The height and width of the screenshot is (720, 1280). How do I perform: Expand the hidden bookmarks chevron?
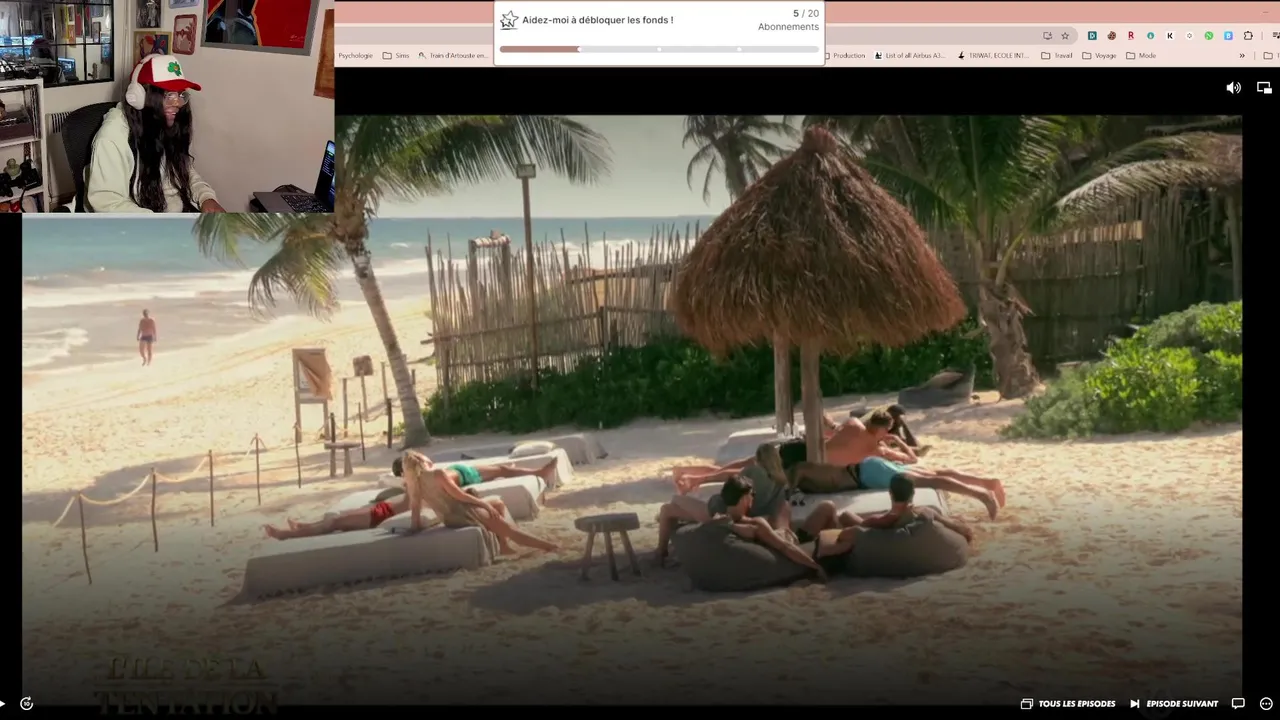1243,56
